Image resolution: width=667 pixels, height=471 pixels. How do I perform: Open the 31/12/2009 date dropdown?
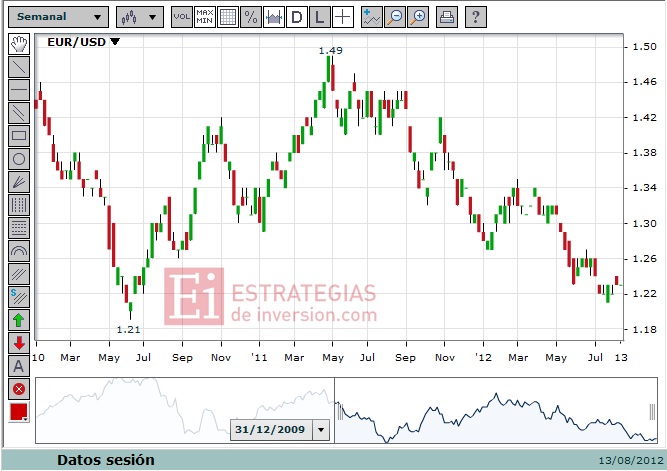tap(321, 429)
